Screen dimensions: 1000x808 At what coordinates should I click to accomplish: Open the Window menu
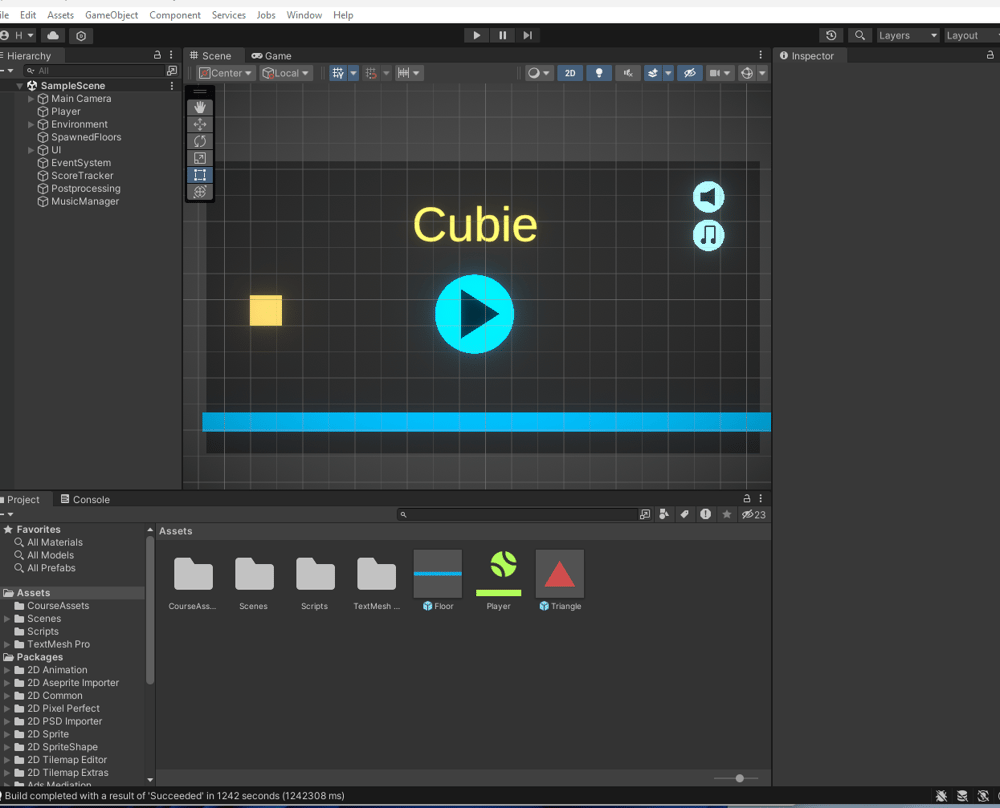304,15
